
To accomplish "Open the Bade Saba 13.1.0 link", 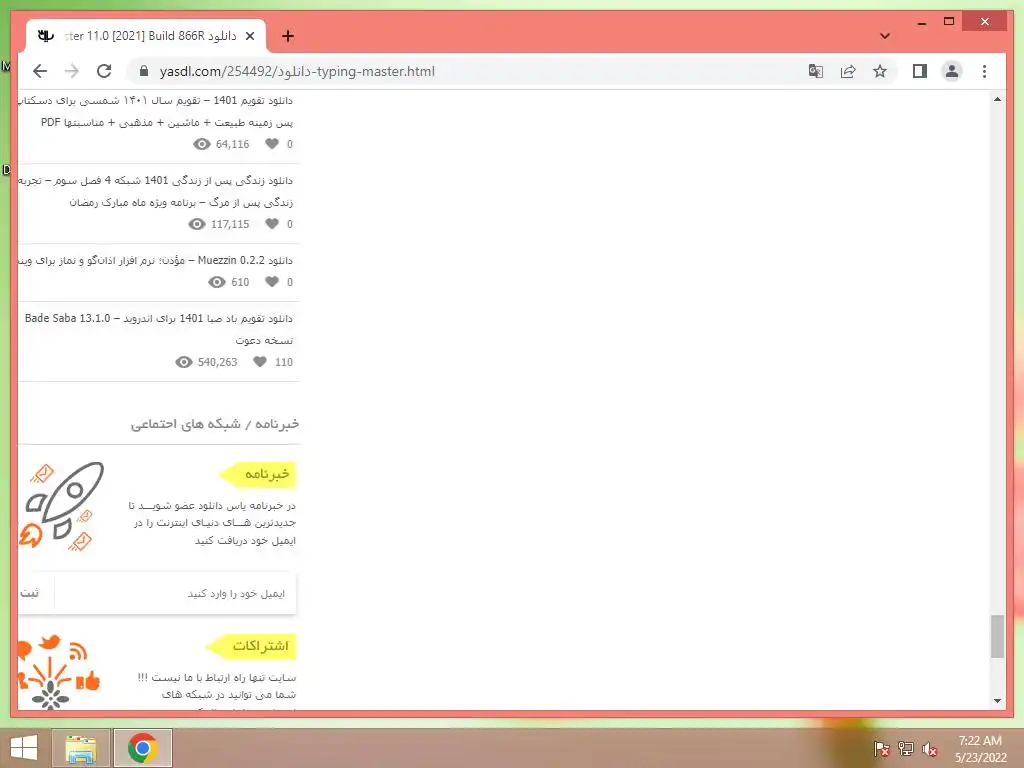I will coord(159,328).
